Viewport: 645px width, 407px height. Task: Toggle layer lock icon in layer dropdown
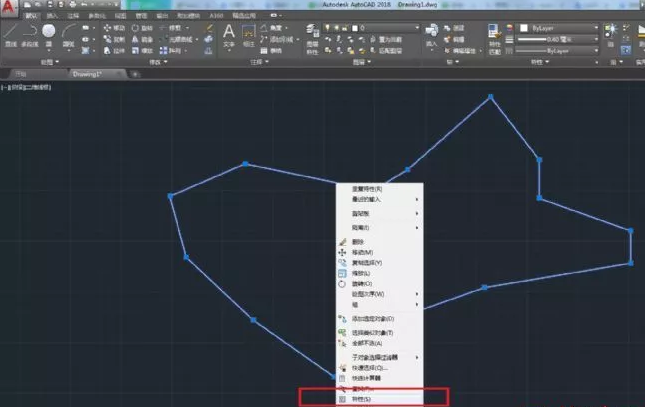(x=345, y=28)
